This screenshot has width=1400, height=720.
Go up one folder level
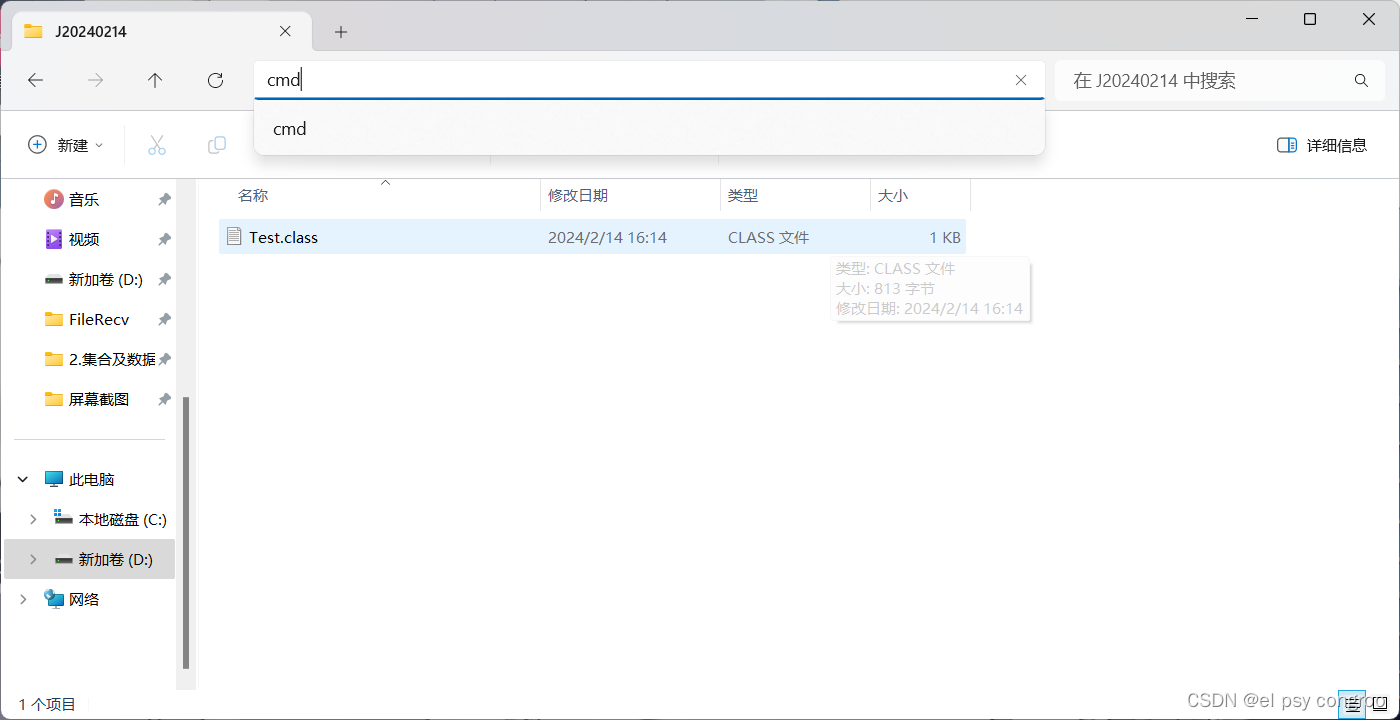point(155,81)
